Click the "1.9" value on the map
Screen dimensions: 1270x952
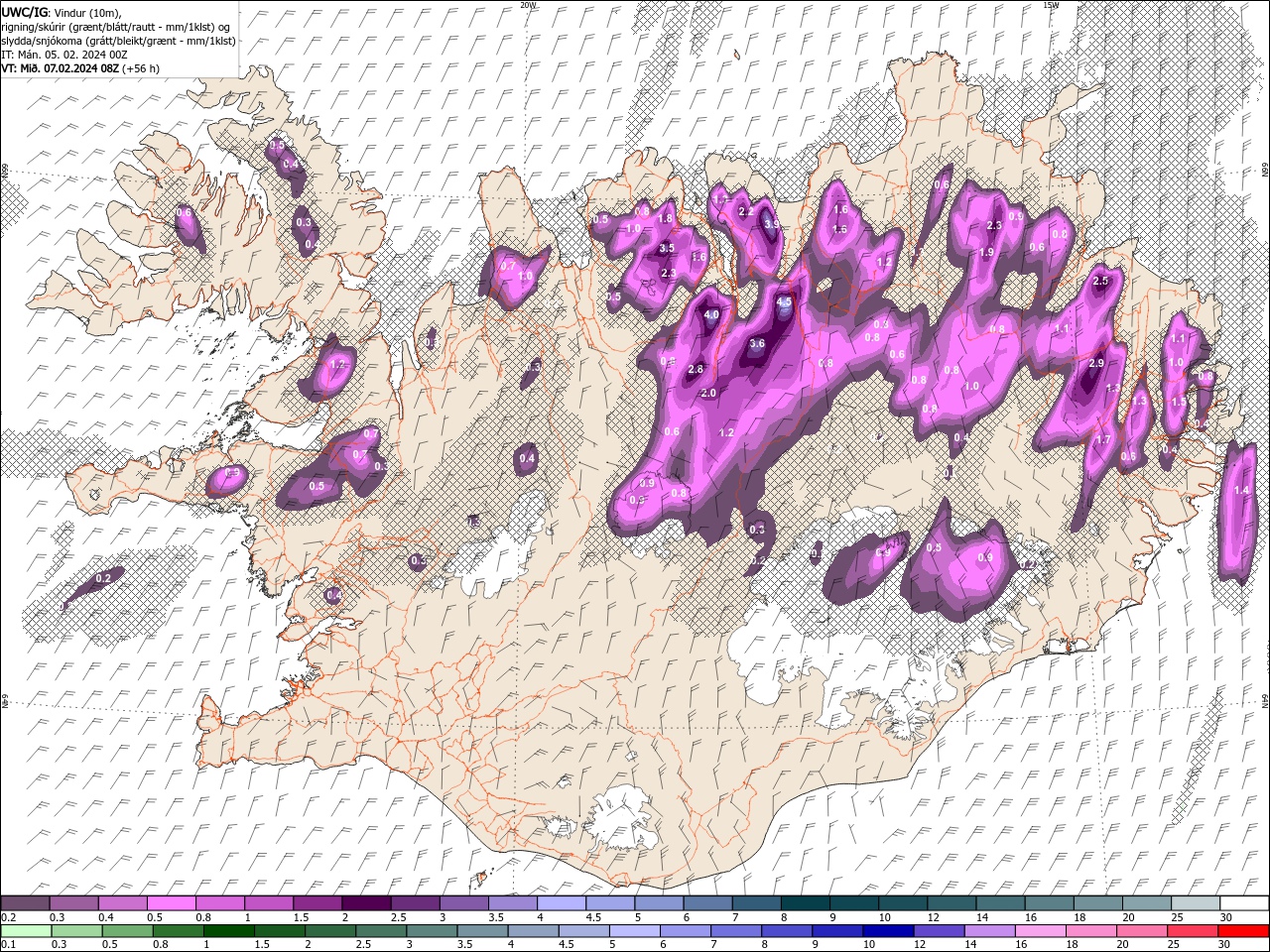pyautogui.click(x=986, y=252)
